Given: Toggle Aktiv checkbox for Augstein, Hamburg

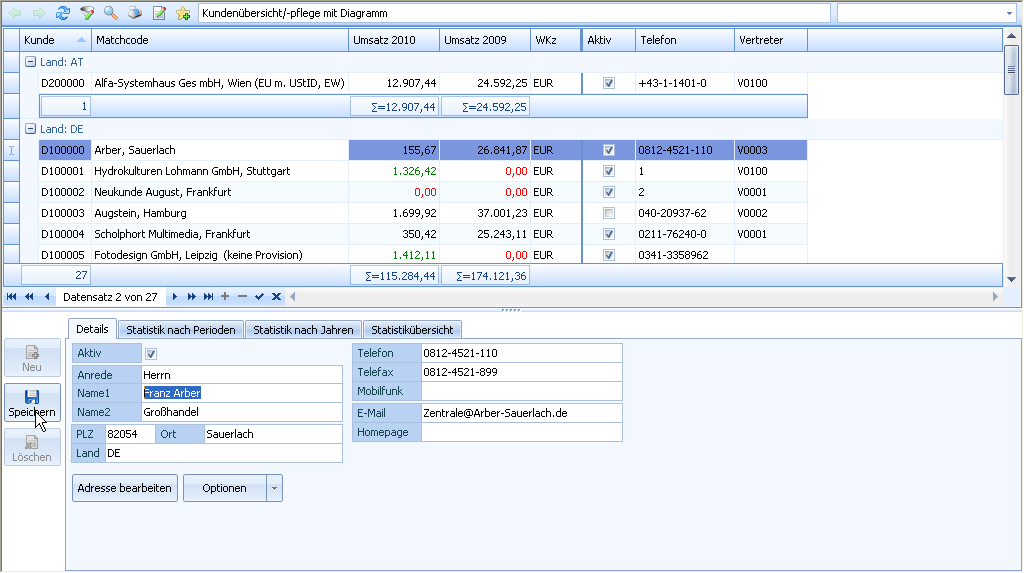Looking at the screenshot, I should tap(609, 213).
